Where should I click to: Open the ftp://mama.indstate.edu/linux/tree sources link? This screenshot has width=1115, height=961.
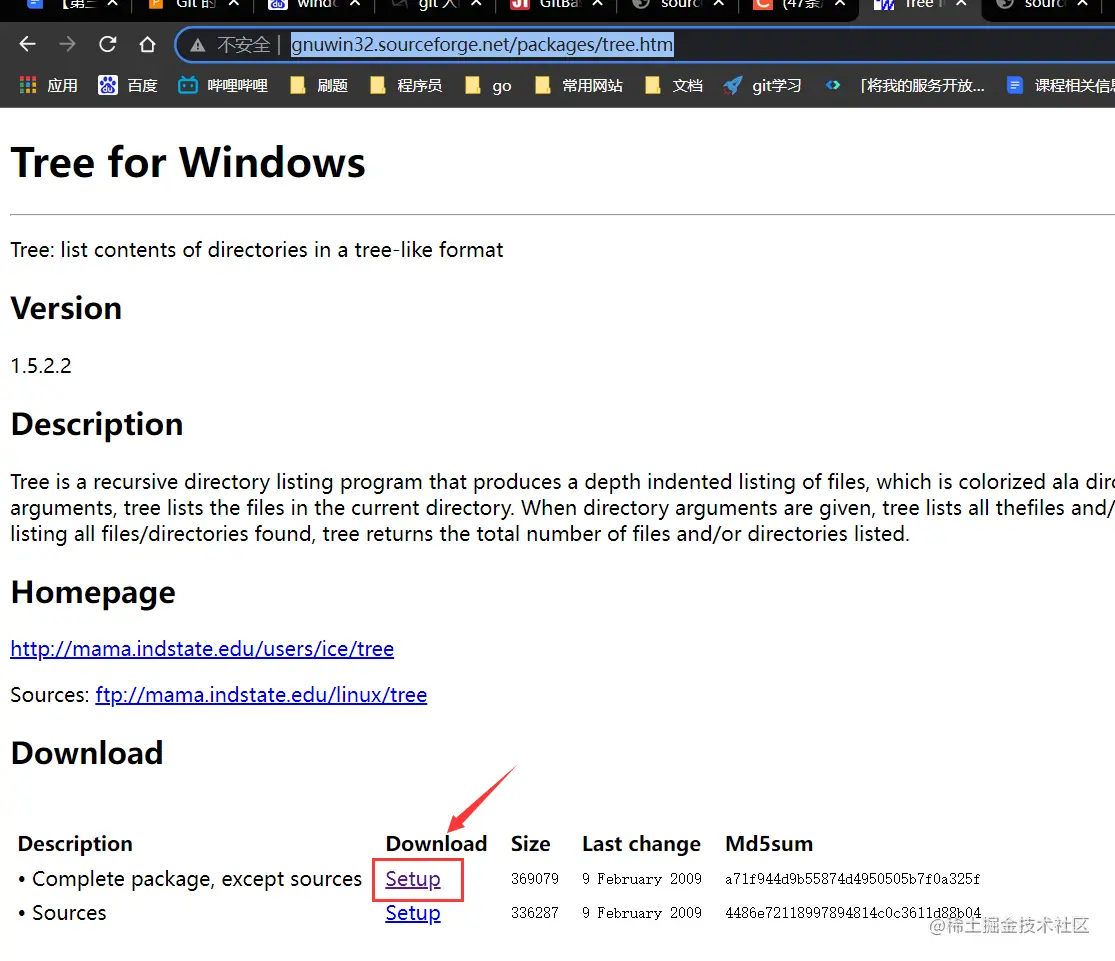(x=261, y=695)
